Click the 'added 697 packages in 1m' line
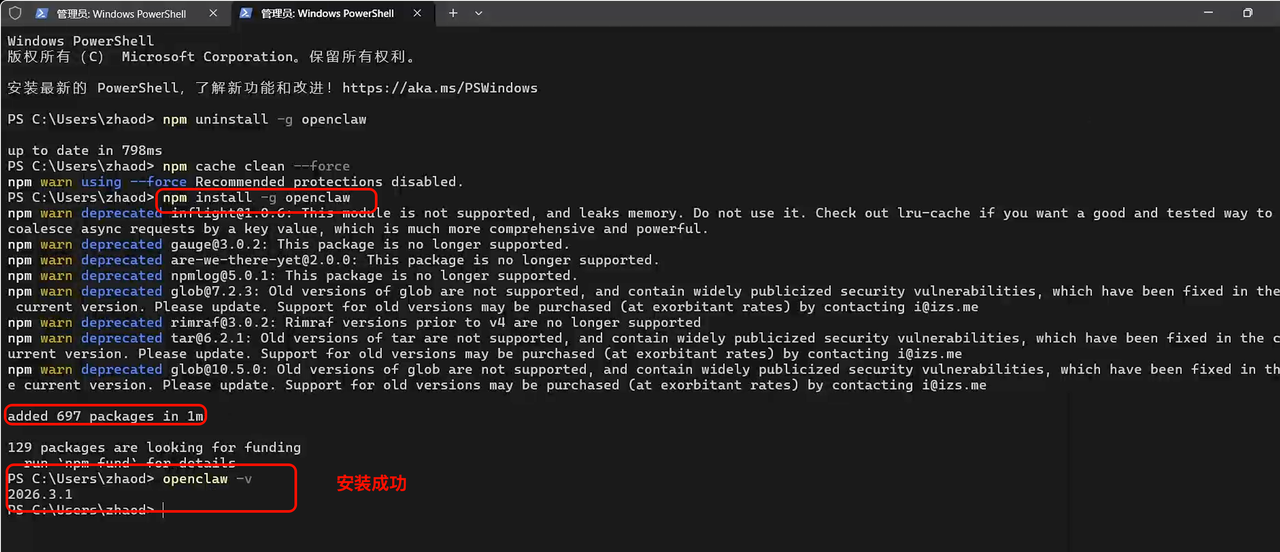The height and width of the screenshot is (552, 1280). 106,416
